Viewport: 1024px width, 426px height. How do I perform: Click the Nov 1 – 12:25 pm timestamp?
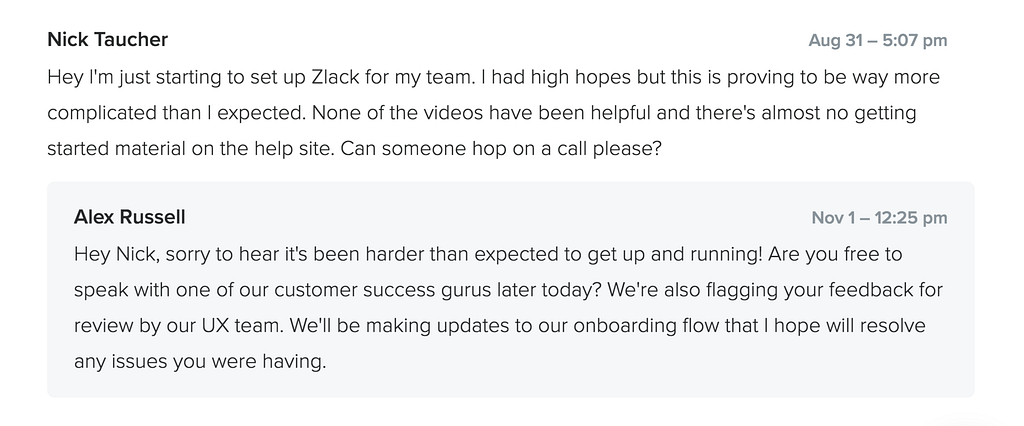pyautogui.click(x=879, y=218)
